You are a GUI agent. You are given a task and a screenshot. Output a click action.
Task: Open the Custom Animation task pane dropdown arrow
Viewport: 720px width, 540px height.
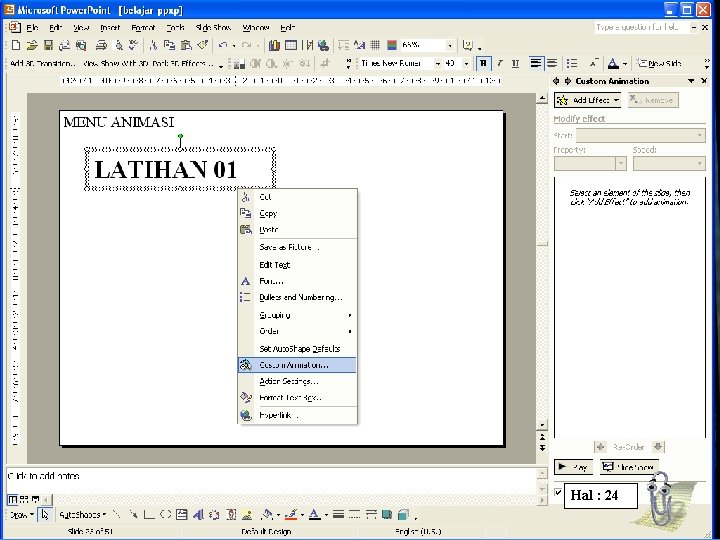click(x=691, y=81)
